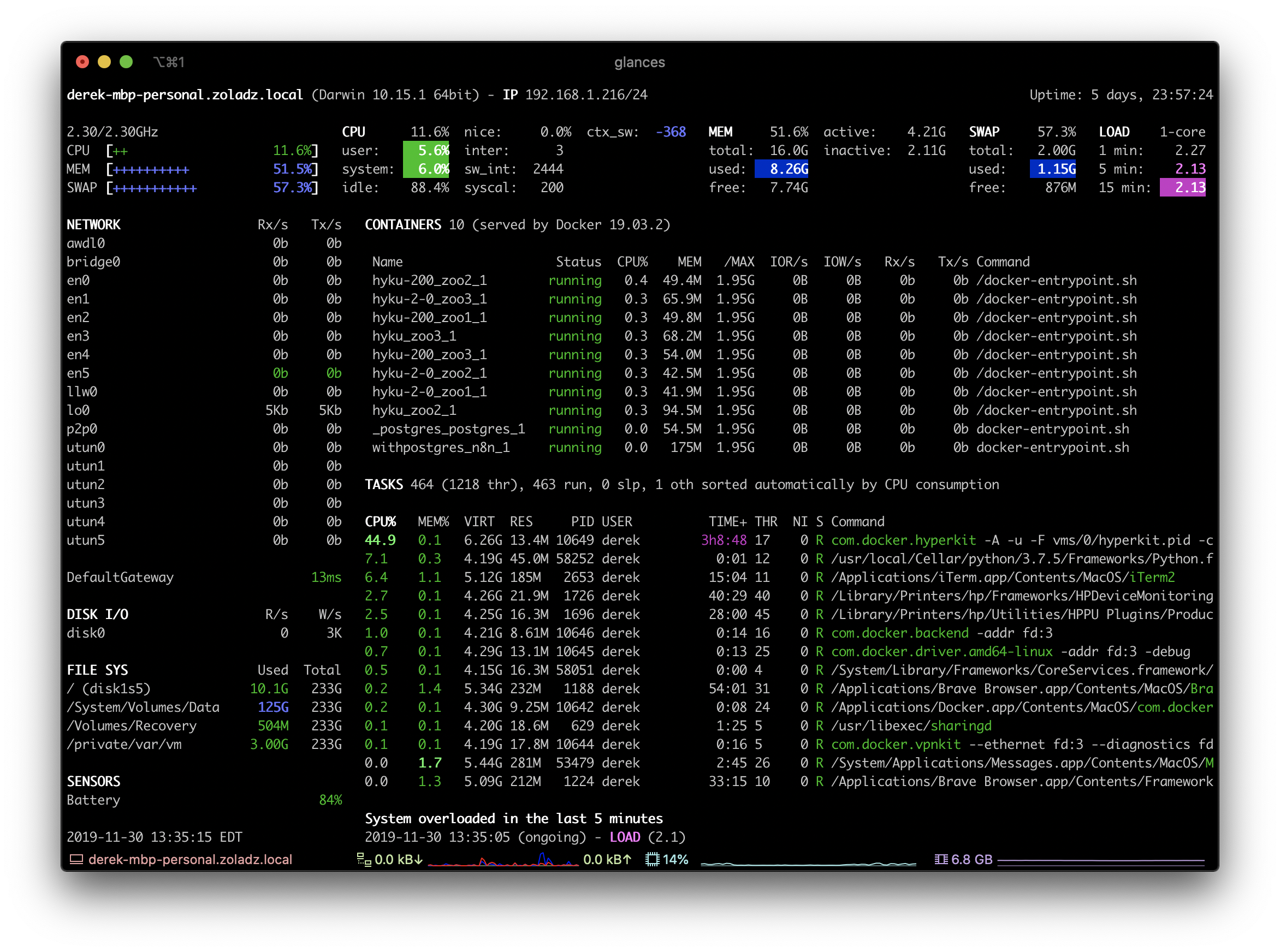Click the PID 53479 Messages.app process row

tap(789, 763)
